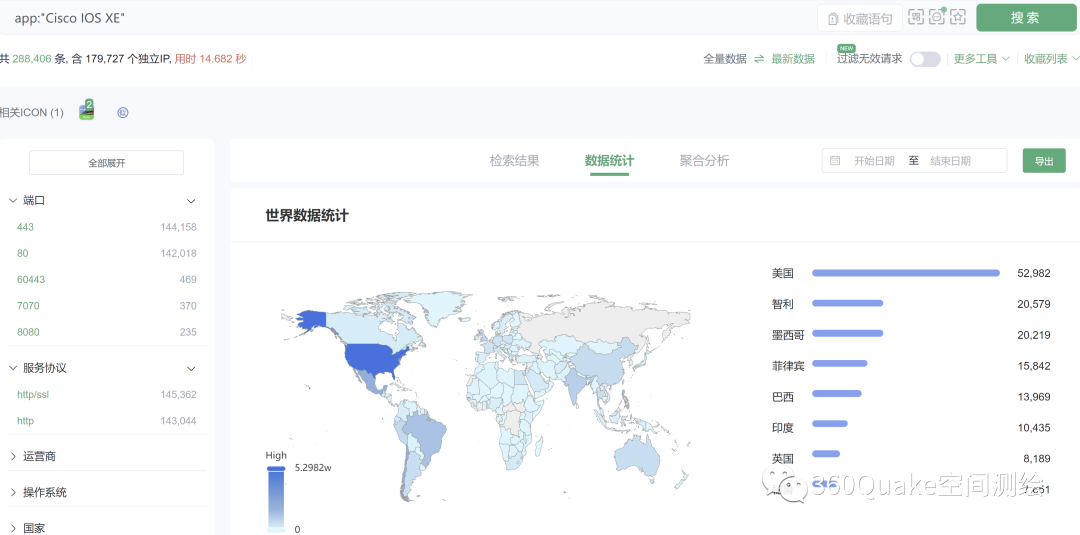Click the 开始日期 start date field
The image size is (1080, 535).
(874, 161)
